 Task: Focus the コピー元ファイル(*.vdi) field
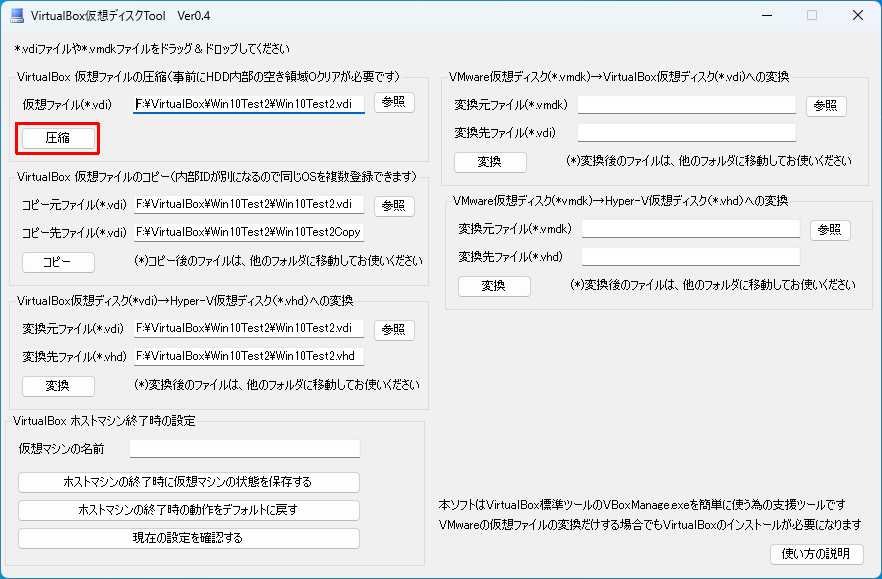[x=249, y=204]
